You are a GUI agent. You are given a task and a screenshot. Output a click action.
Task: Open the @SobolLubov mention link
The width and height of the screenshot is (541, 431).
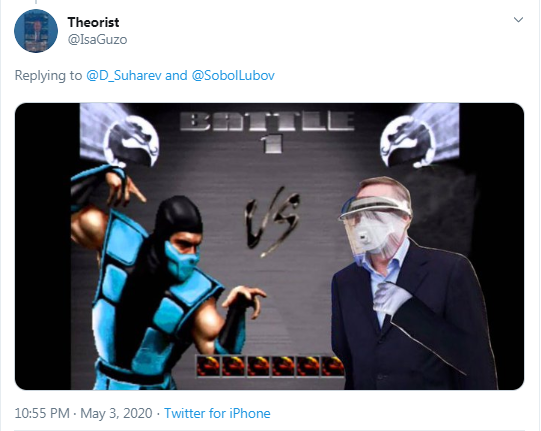coord(233,75)
